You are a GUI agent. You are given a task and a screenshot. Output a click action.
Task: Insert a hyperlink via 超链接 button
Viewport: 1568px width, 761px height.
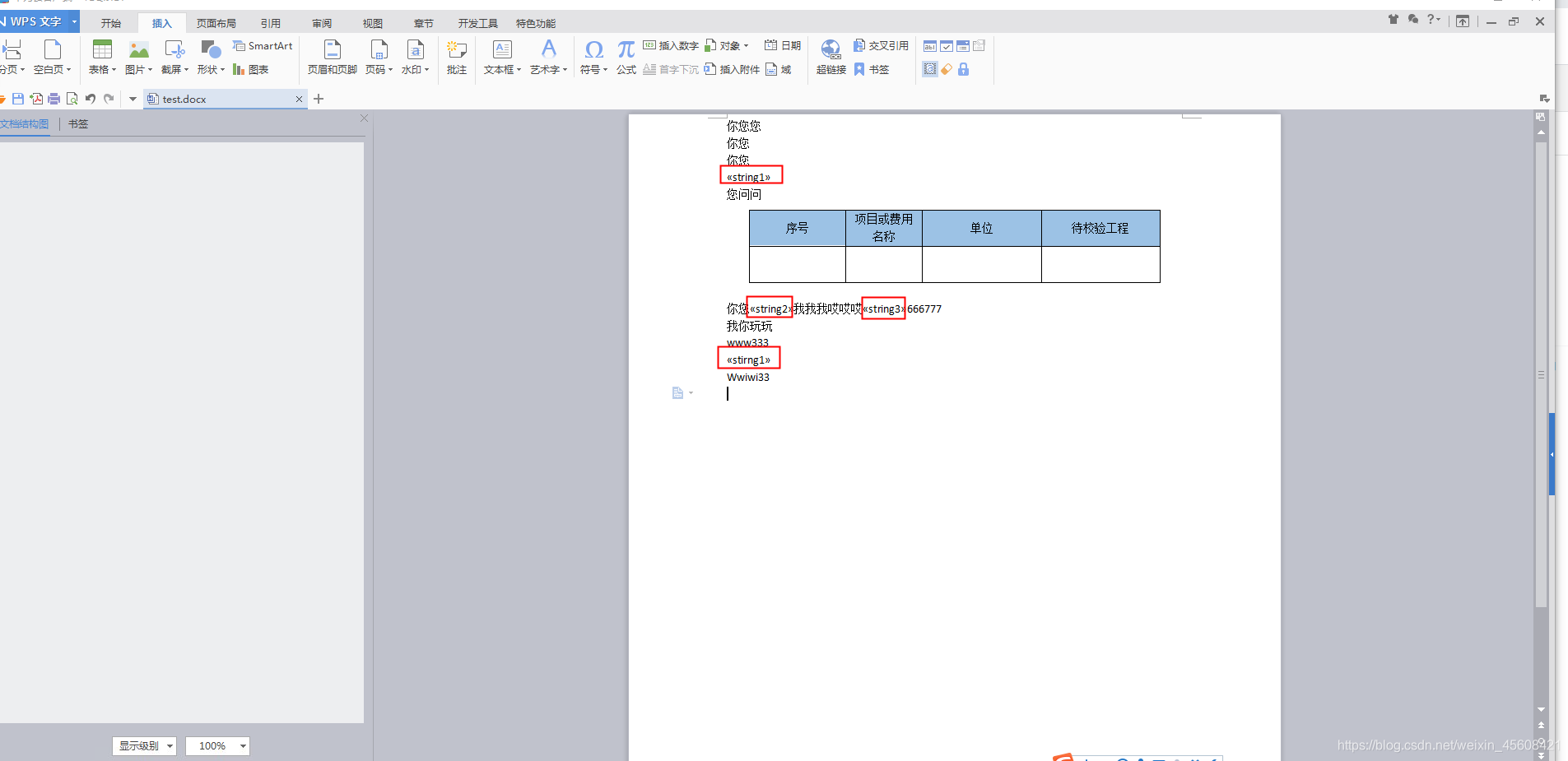(x=831, y=58)
